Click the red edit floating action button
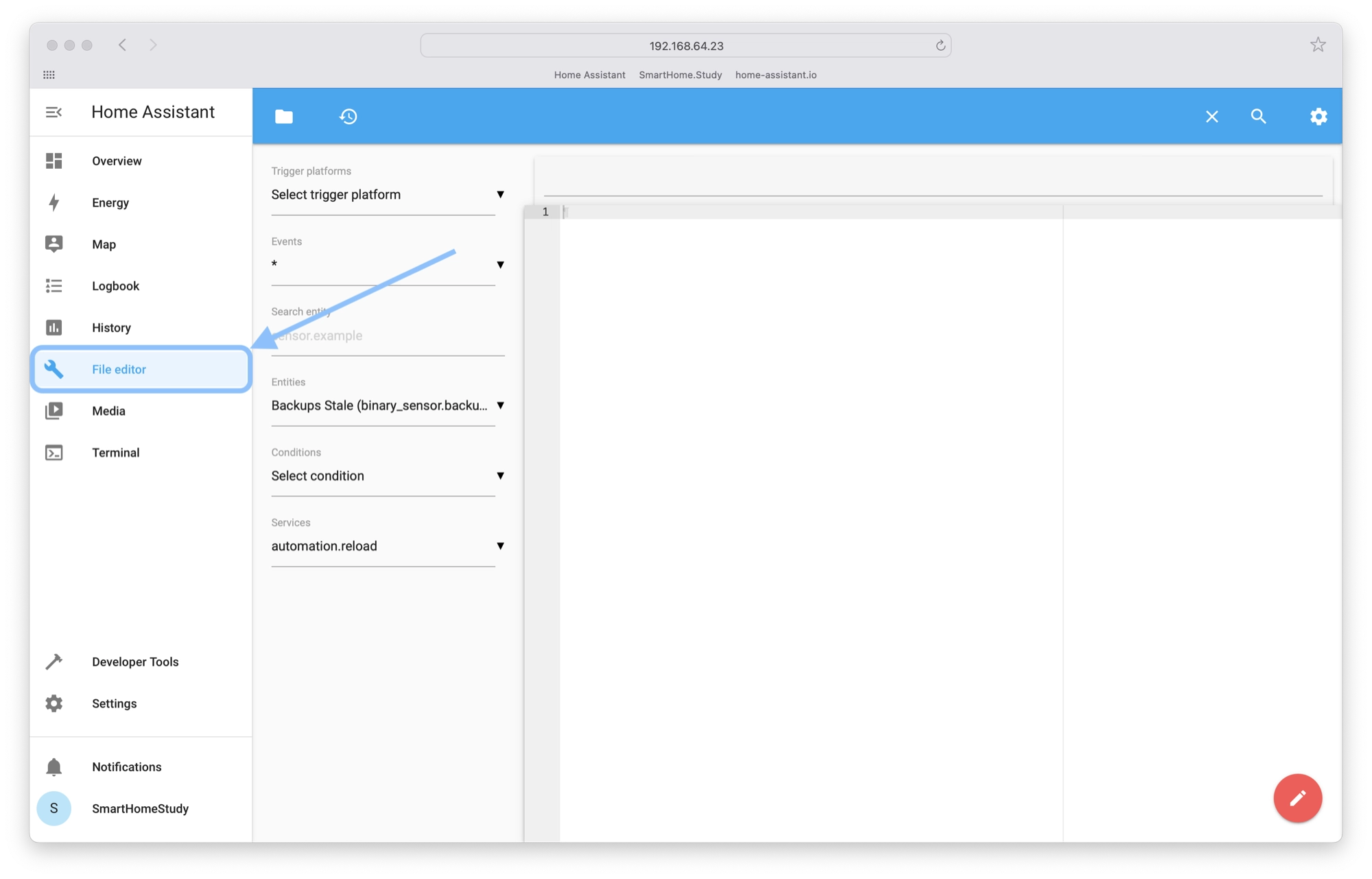 click(1296, 798)
